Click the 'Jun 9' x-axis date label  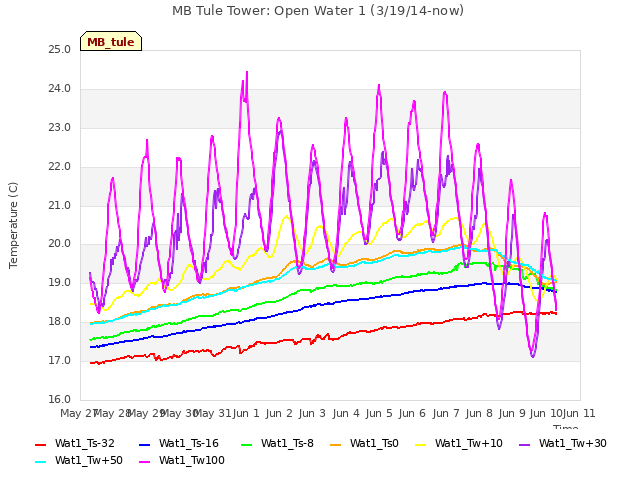click(x=512, y=413)
